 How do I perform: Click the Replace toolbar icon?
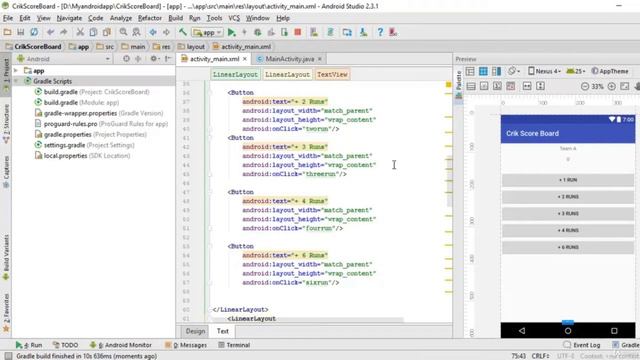point(136,32)
